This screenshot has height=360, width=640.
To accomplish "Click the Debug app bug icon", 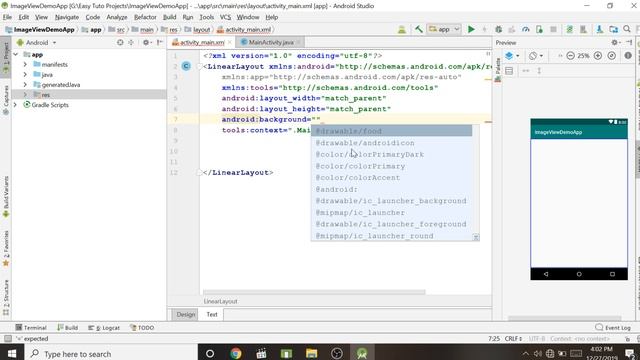I will [498, 29].
